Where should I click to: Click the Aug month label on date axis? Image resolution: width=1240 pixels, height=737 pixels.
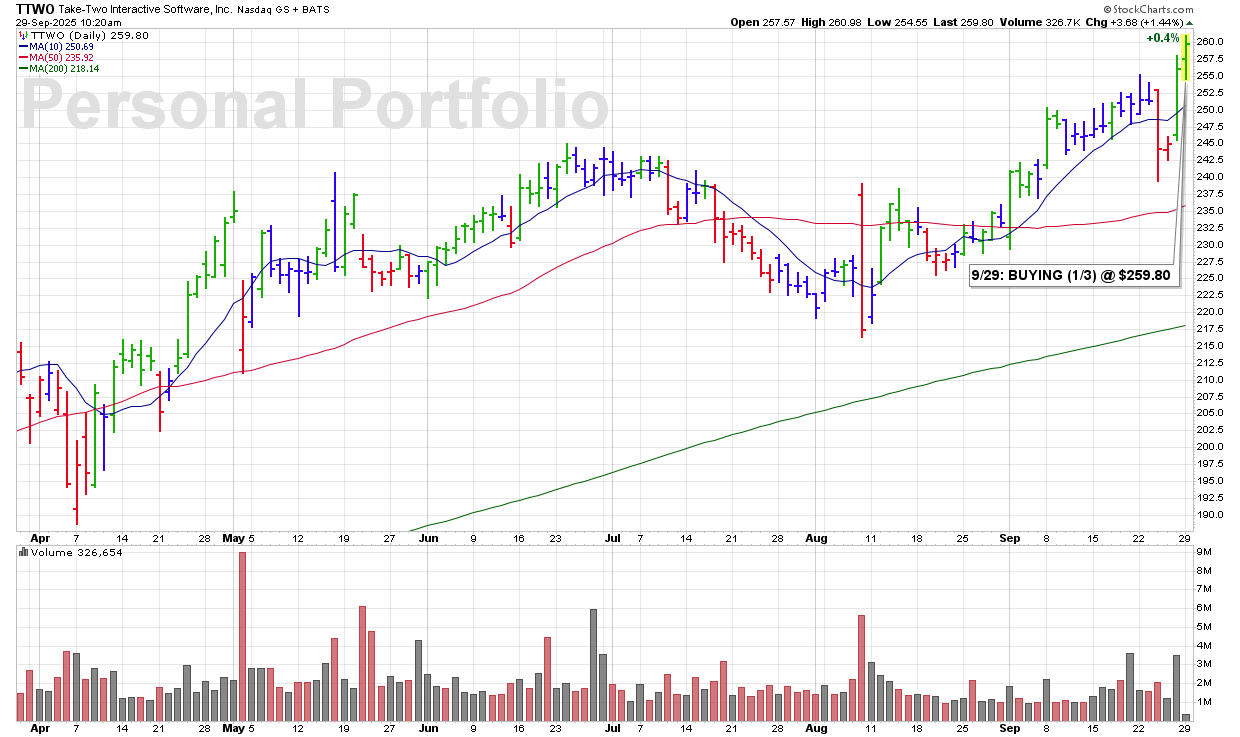[817, 538]
